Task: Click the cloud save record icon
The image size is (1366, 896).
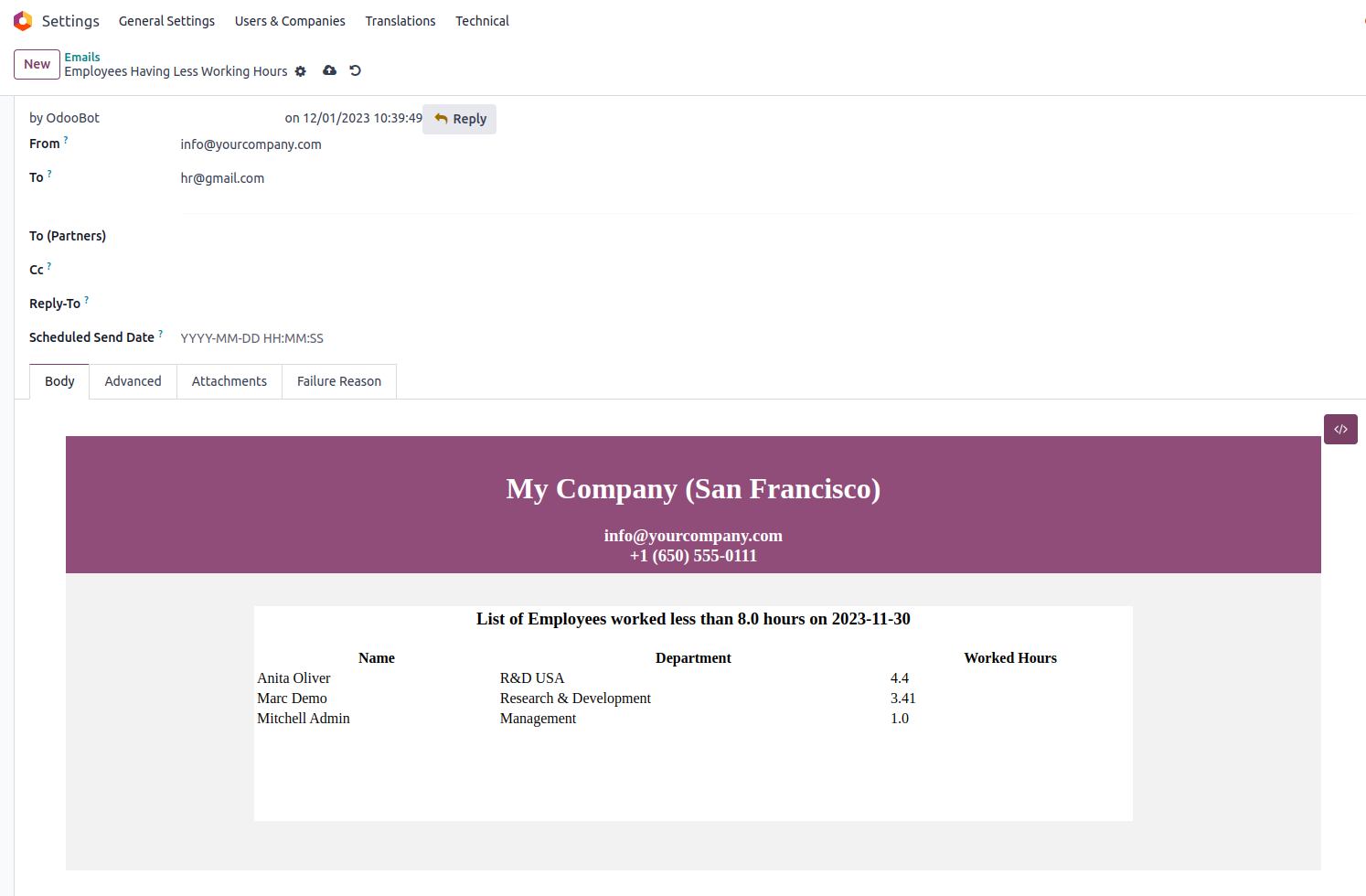Action: (x=329, y=70)
